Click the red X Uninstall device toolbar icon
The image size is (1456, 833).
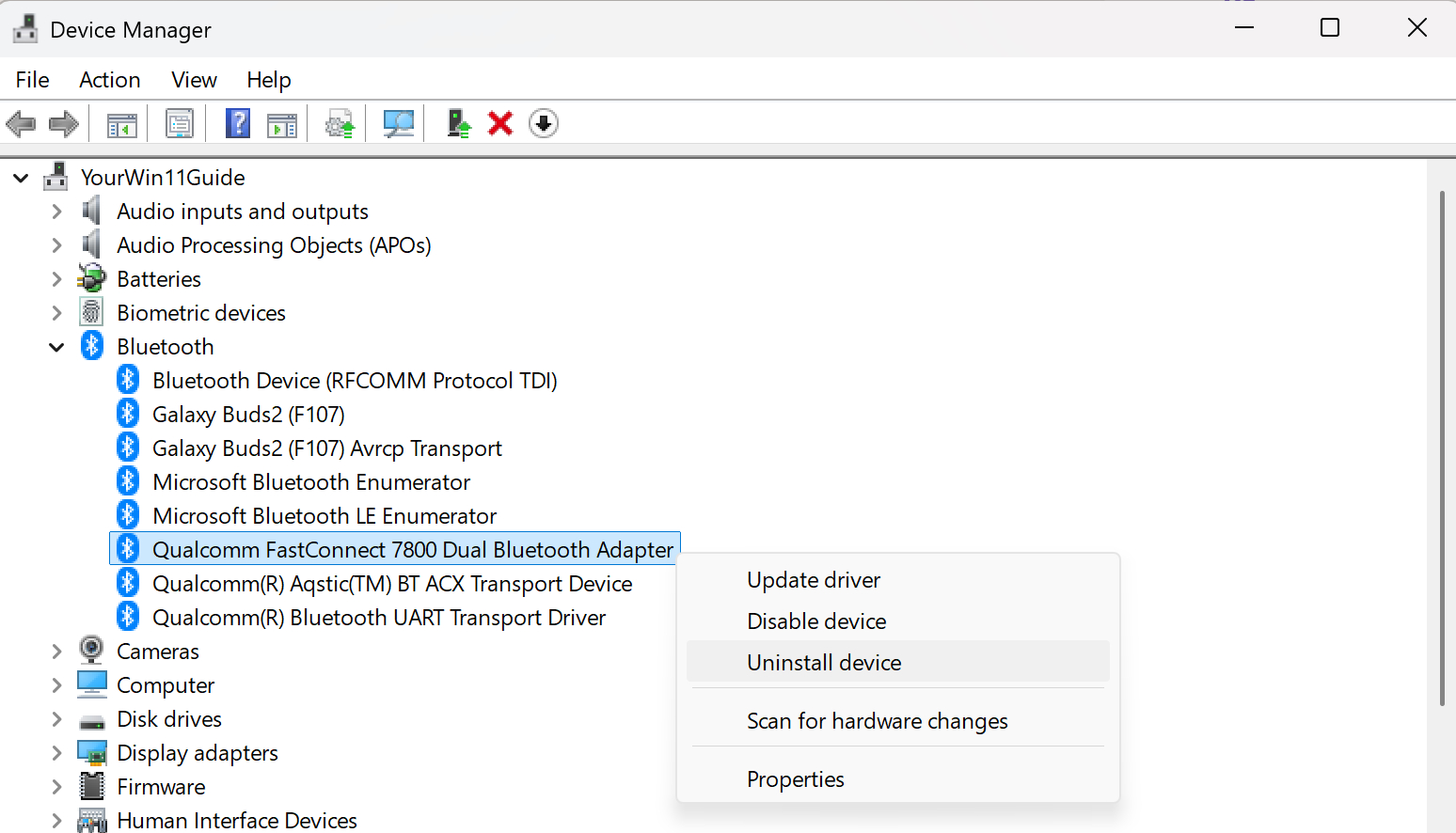499,123
